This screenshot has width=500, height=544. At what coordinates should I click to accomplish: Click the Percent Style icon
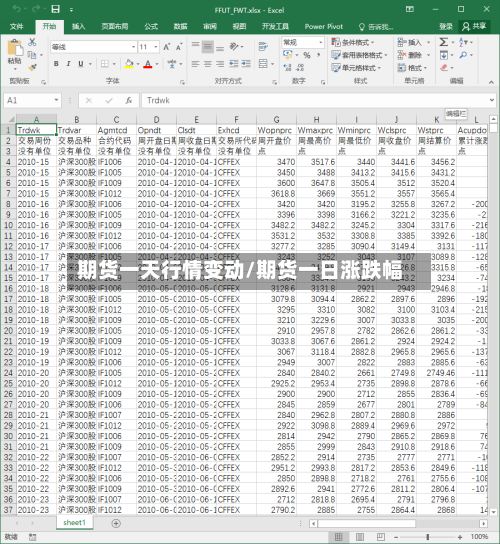[307, 55]
